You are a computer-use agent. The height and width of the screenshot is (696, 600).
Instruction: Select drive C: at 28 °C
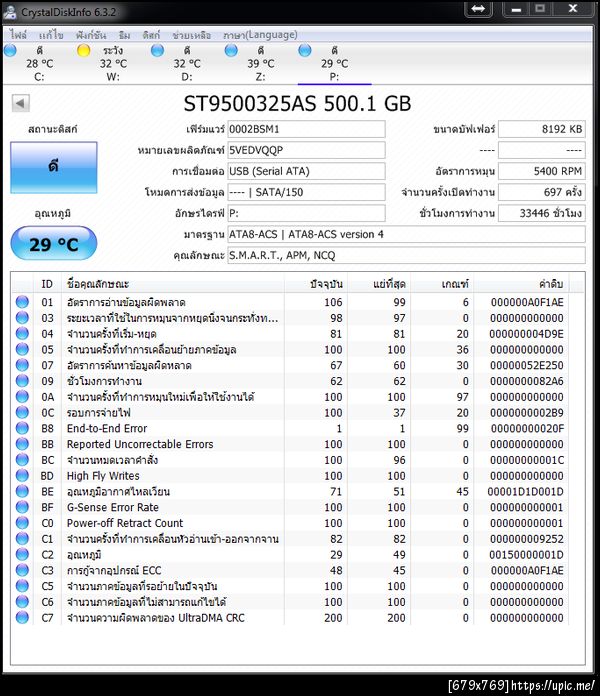coord(39,63)
